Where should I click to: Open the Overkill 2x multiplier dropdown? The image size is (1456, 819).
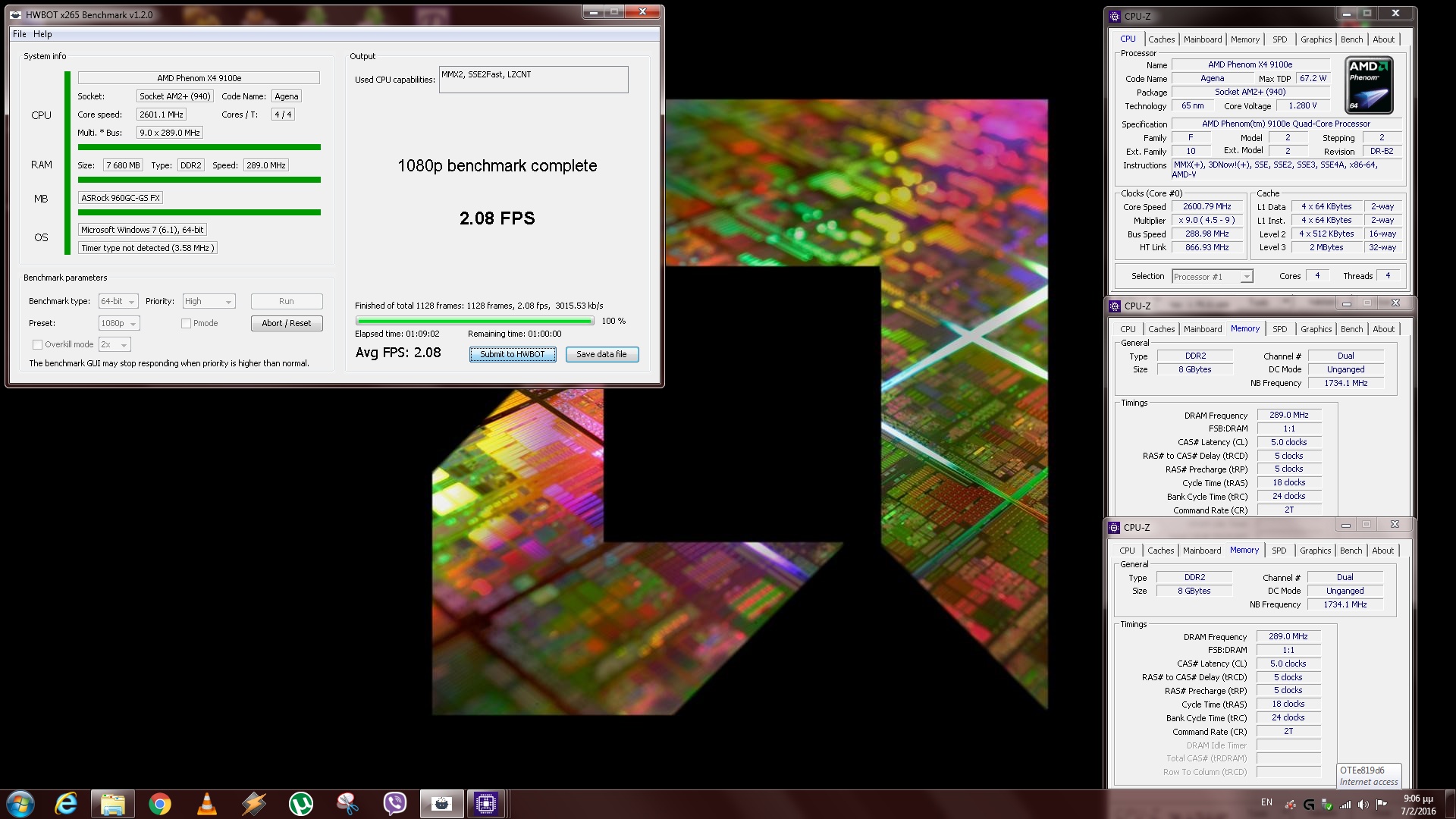click(115, 344)
